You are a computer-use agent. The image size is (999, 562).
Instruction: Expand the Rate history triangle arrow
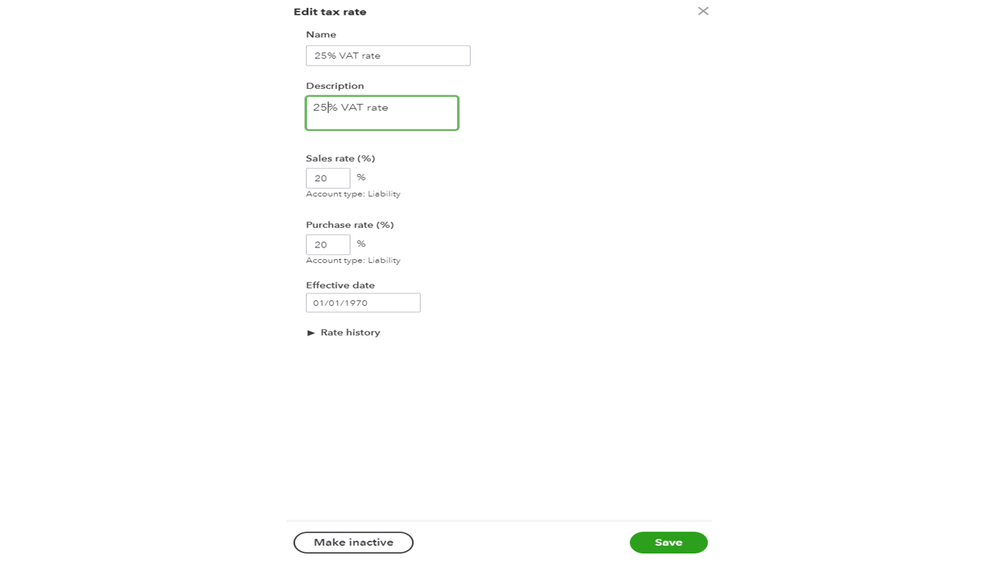click(x=311, y=333)
